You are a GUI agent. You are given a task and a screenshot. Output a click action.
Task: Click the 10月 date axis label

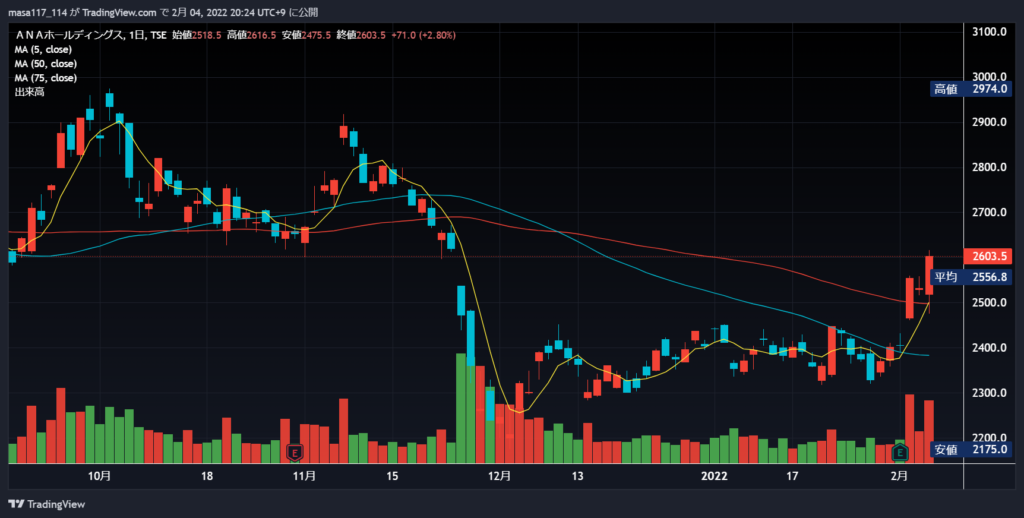click(x=99, y=476)
